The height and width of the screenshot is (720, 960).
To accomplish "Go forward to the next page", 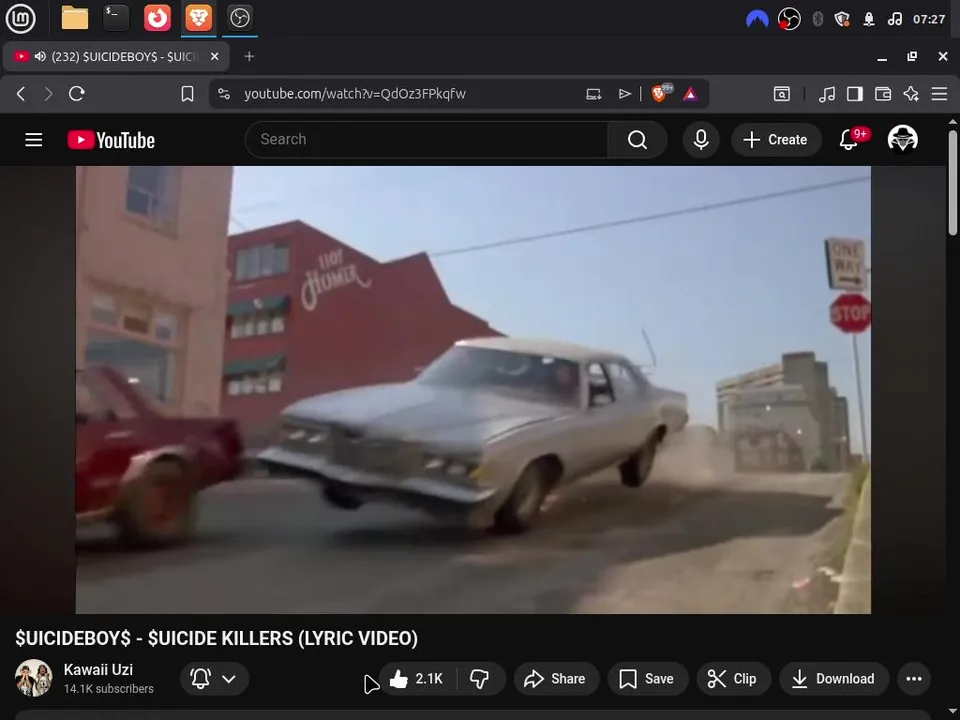I will pos(48,94).
